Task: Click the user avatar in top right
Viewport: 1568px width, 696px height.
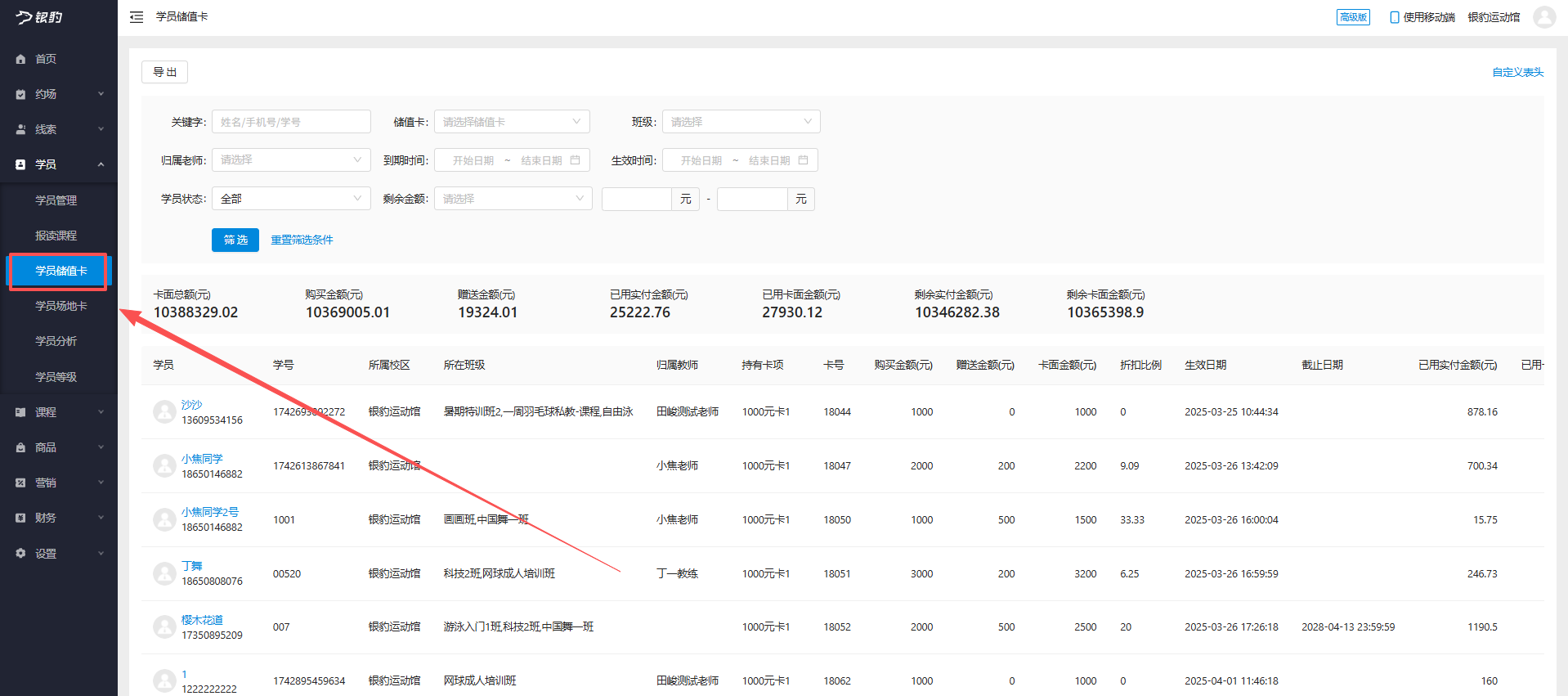Action: point(1543,17)
